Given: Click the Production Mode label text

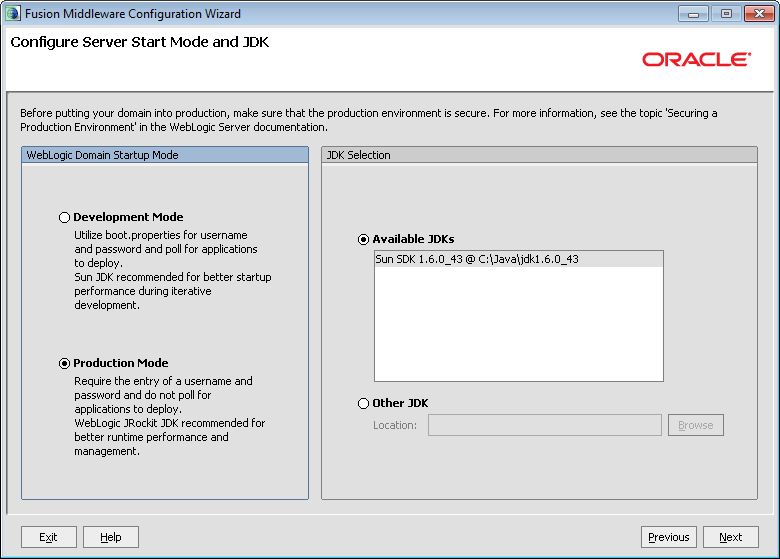Looking at the screenshot, I should pyautogui.click(x=121, y=364).
